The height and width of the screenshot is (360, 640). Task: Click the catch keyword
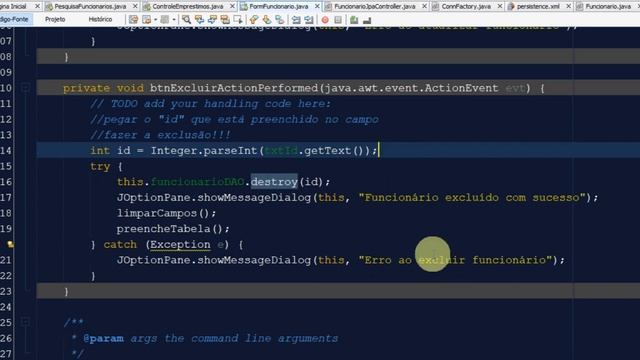click(x=120, y=244)
